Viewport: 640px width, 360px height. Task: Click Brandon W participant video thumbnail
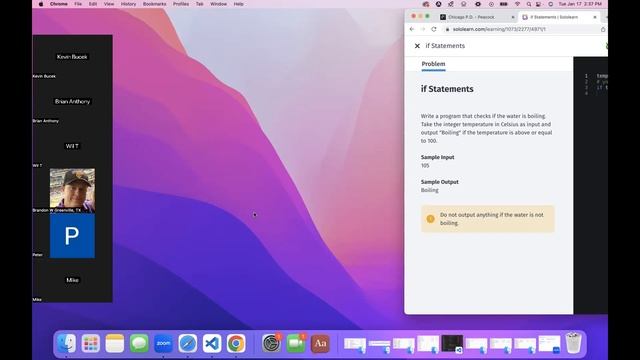(x=72, y=190)
